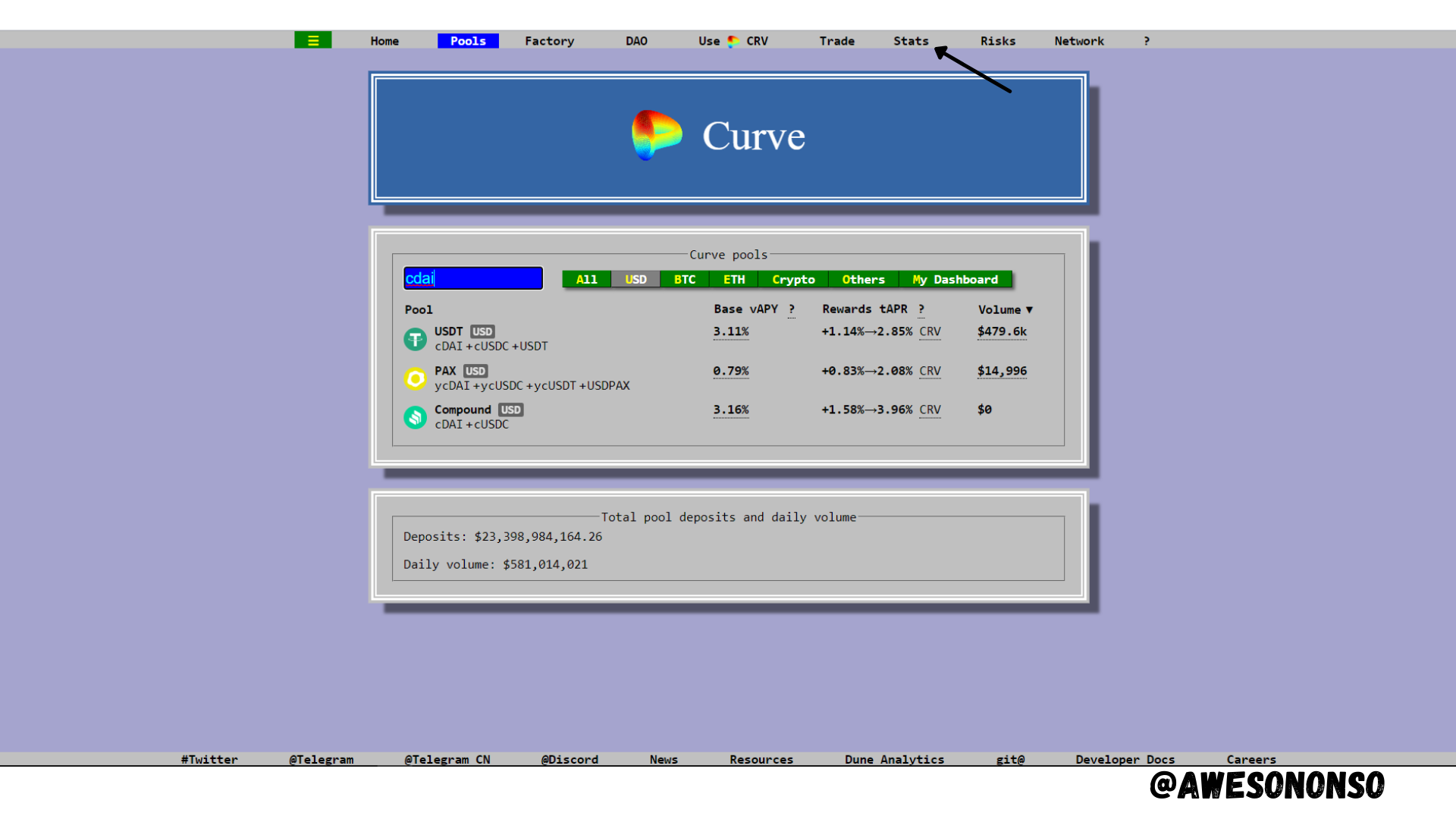Open the Risks menu item

click(998, 41)
